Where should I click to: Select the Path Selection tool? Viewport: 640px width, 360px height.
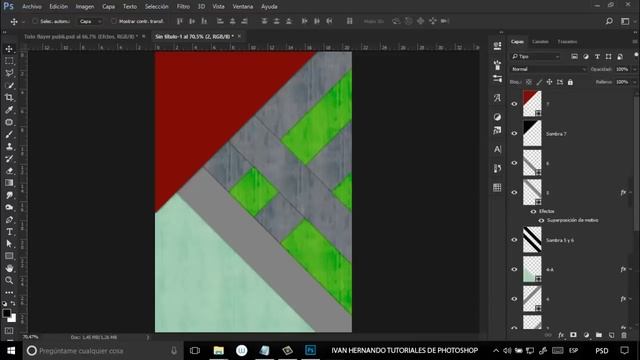[9, 244]
